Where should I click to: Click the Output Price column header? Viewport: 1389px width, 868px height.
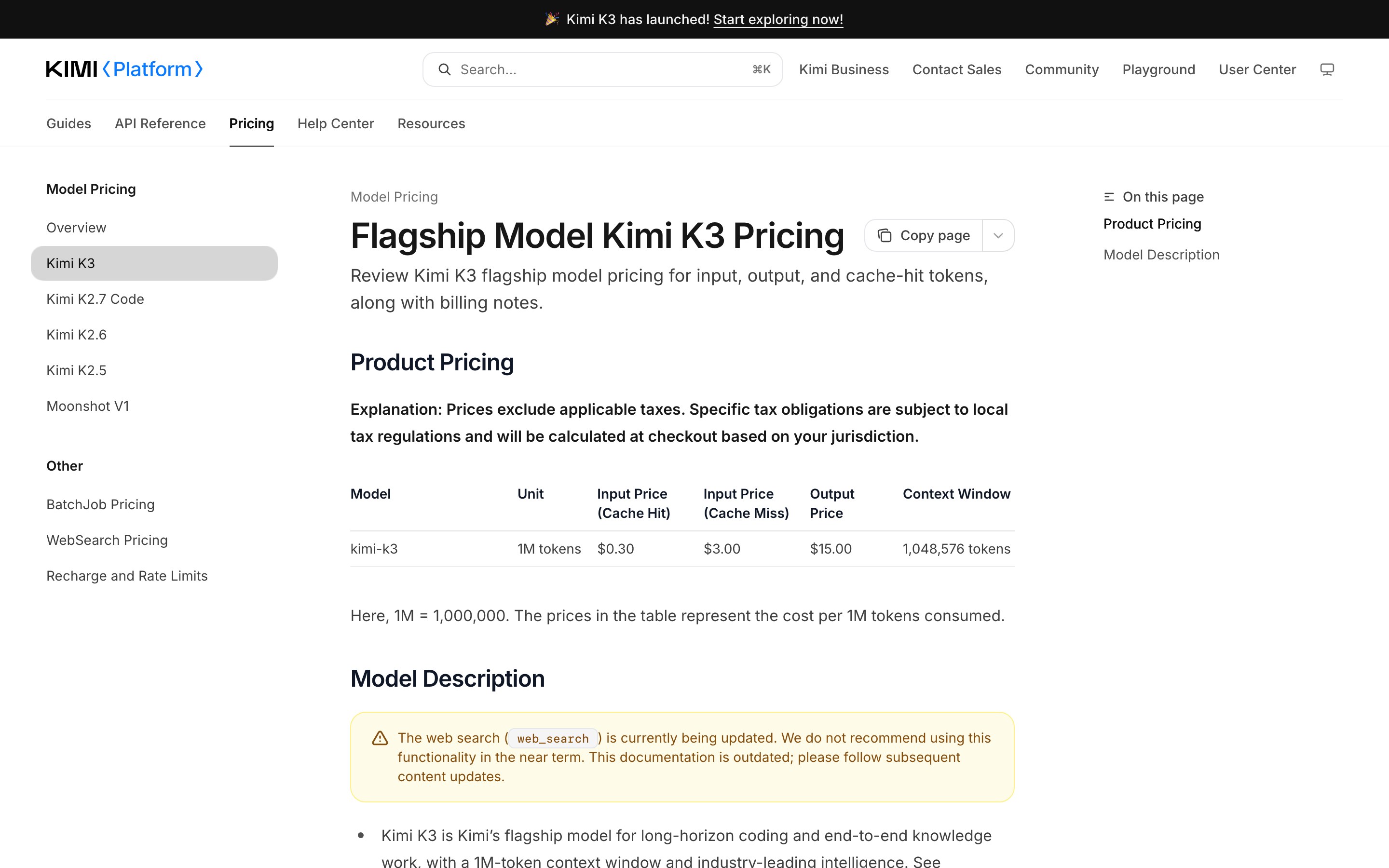coord(832,503)
